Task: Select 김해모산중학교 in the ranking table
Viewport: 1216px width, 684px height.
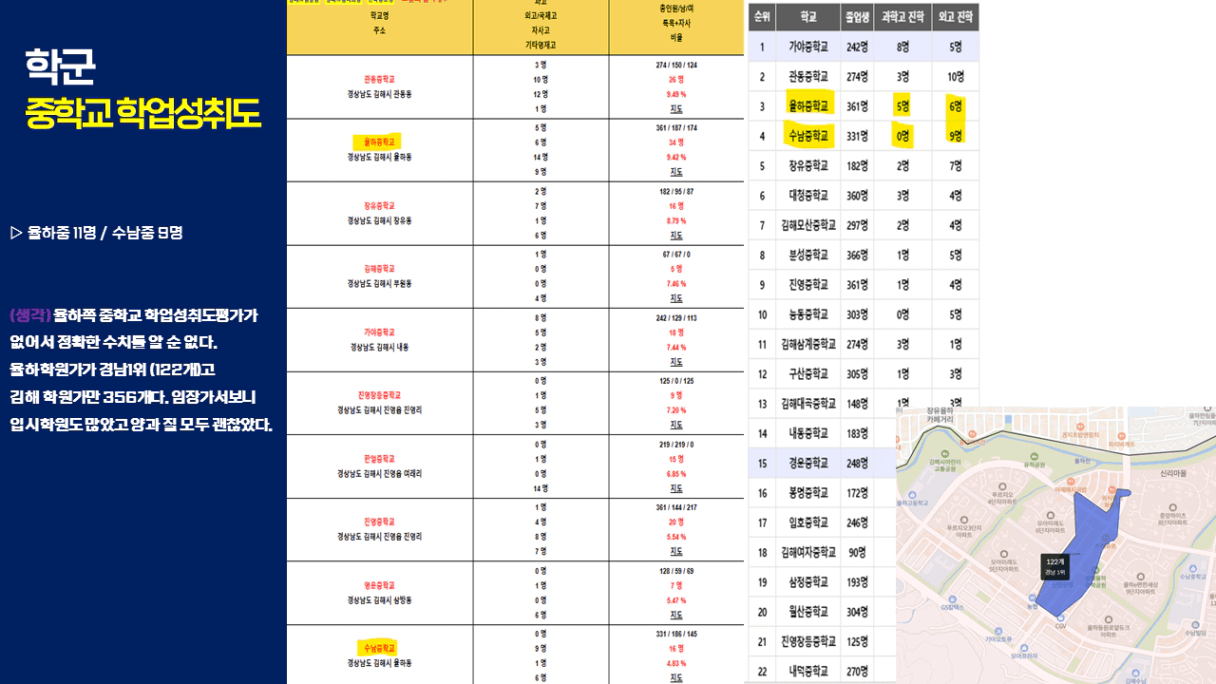Action: (808, 225)
